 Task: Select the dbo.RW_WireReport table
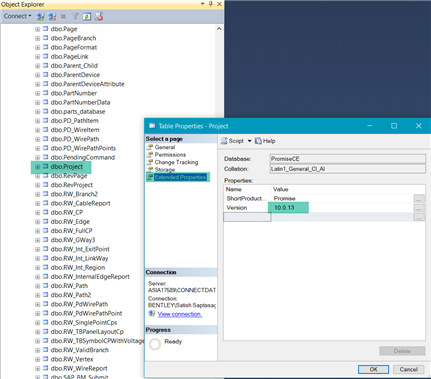[79, 368]
